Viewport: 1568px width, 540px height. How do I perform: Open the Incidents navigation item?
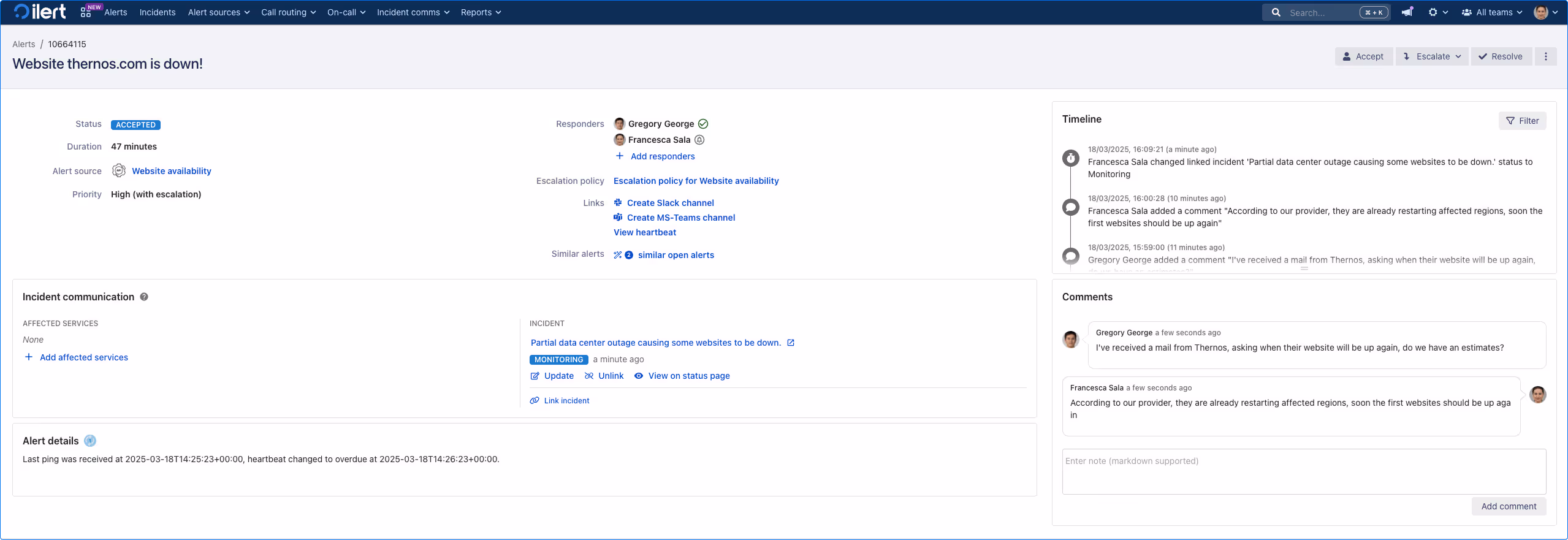click(158, 12)
